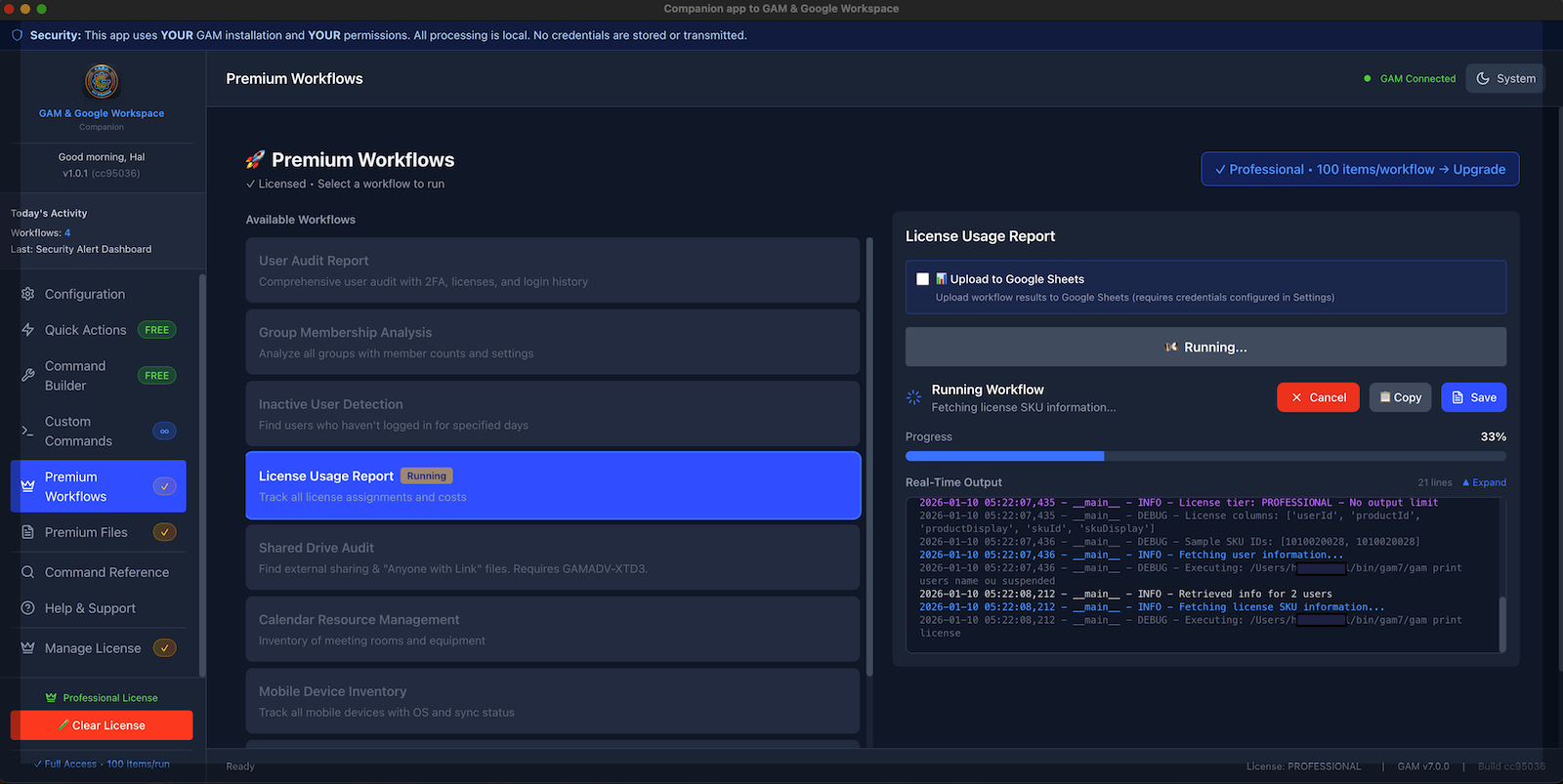
Task: Click the Workflows count 4 in Today's Activity
Action: pyautogui.click(x=67, y=232)
